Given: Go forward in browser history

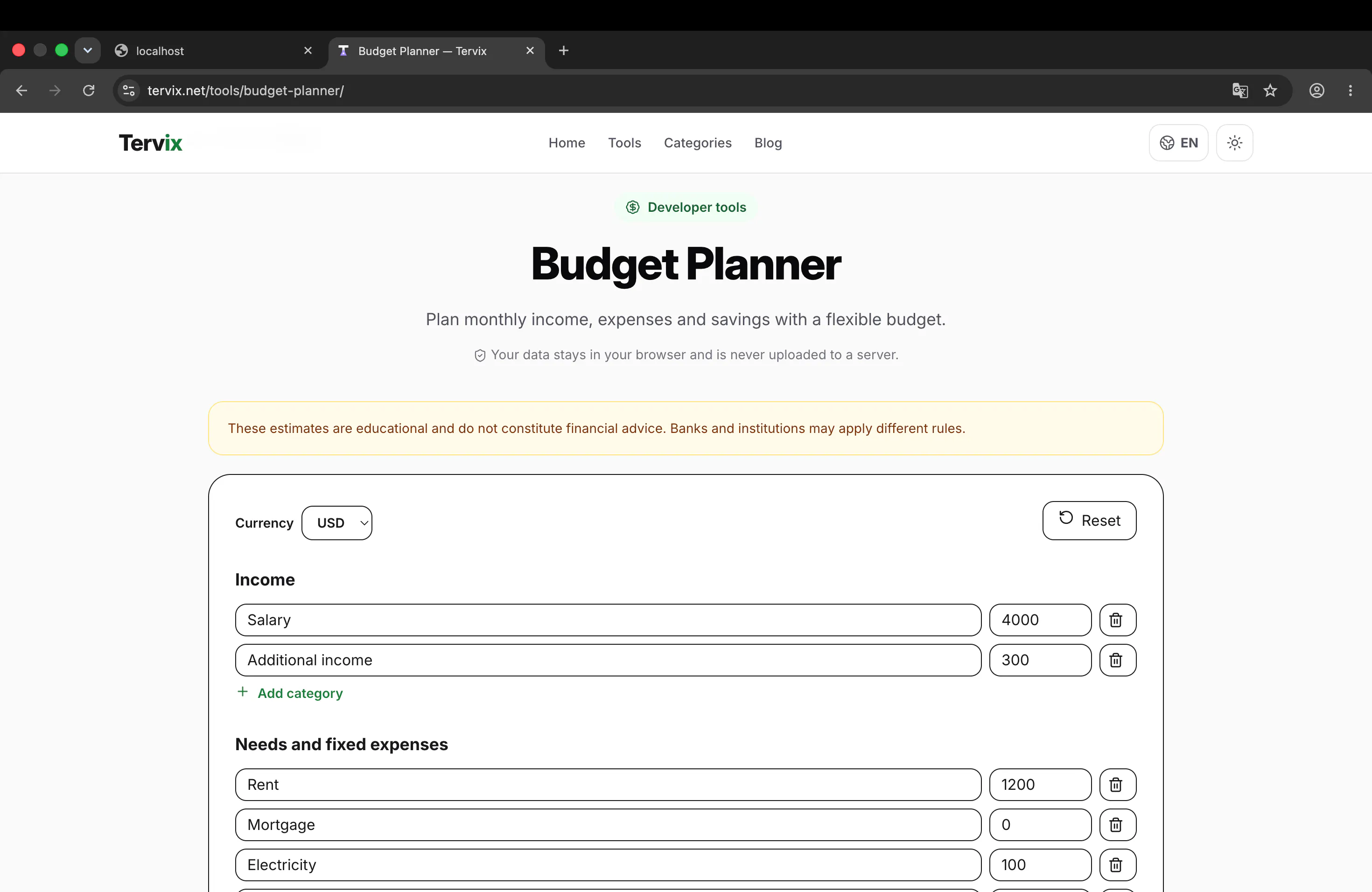Looking at the screenshot, I should coord(55,91).
